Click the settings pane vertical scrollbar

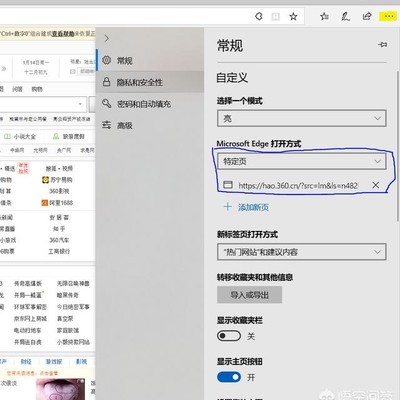coord(397,146)
